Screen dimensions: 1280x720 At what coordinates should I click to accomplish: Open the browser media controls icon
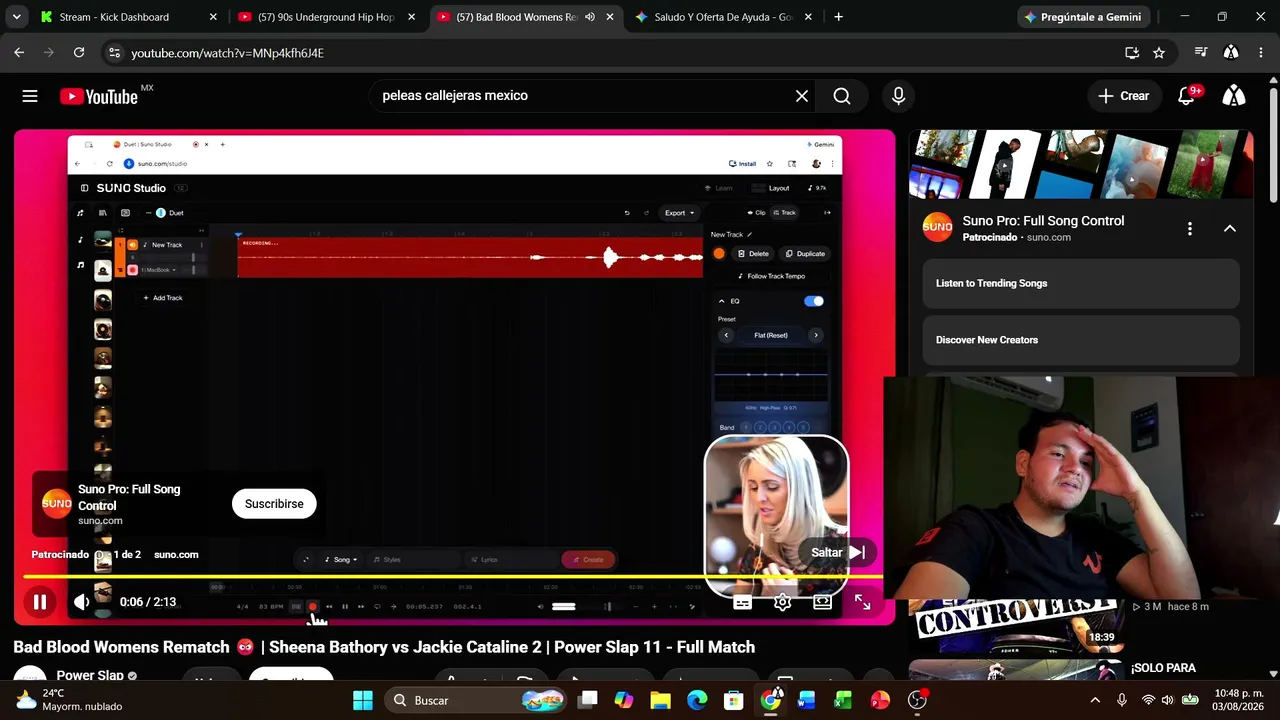tap(1201, 53)
